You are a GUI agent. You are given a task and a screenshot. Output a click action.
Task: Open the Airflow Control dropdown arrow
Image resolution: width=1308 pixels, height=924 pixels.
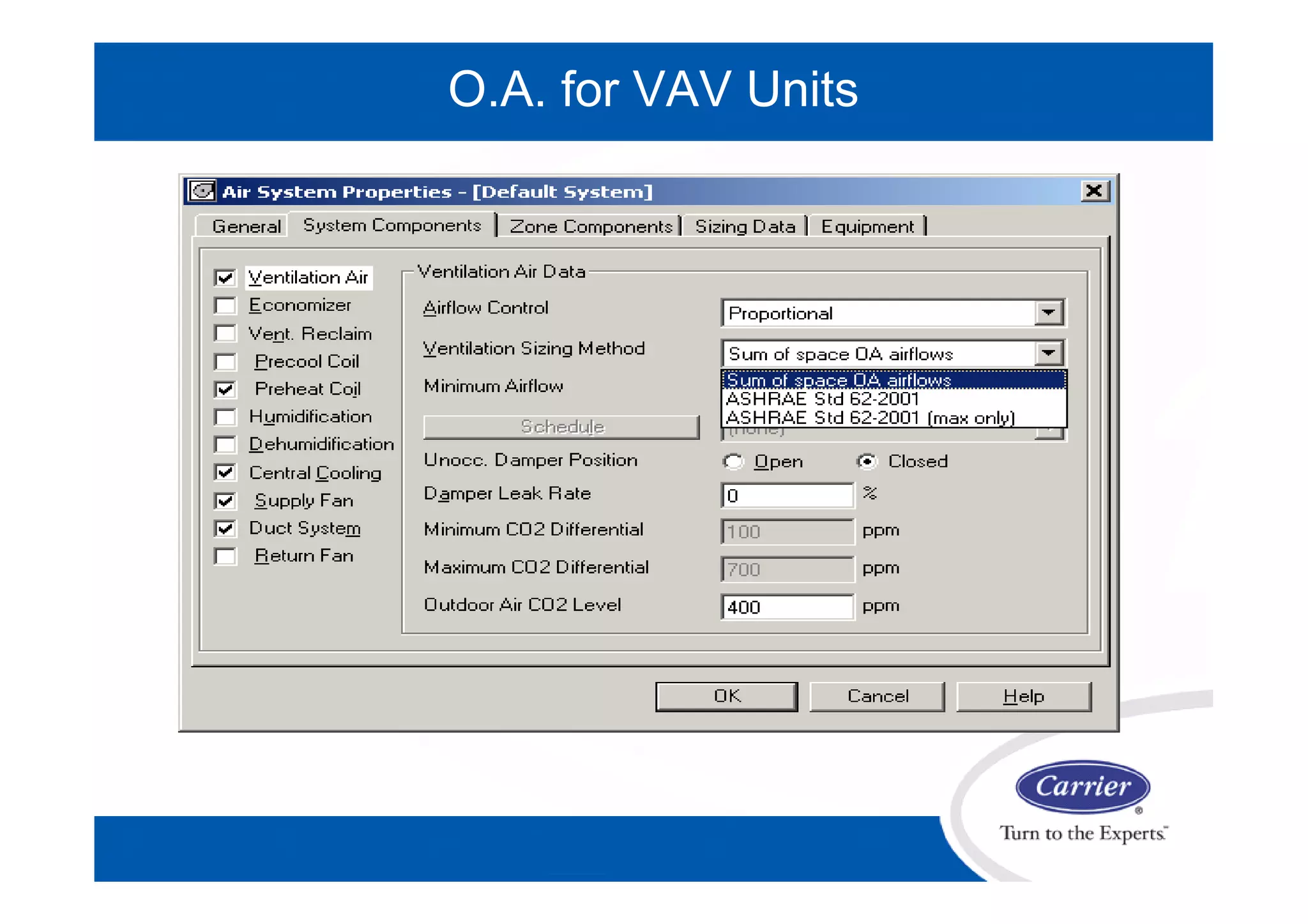1048,313
